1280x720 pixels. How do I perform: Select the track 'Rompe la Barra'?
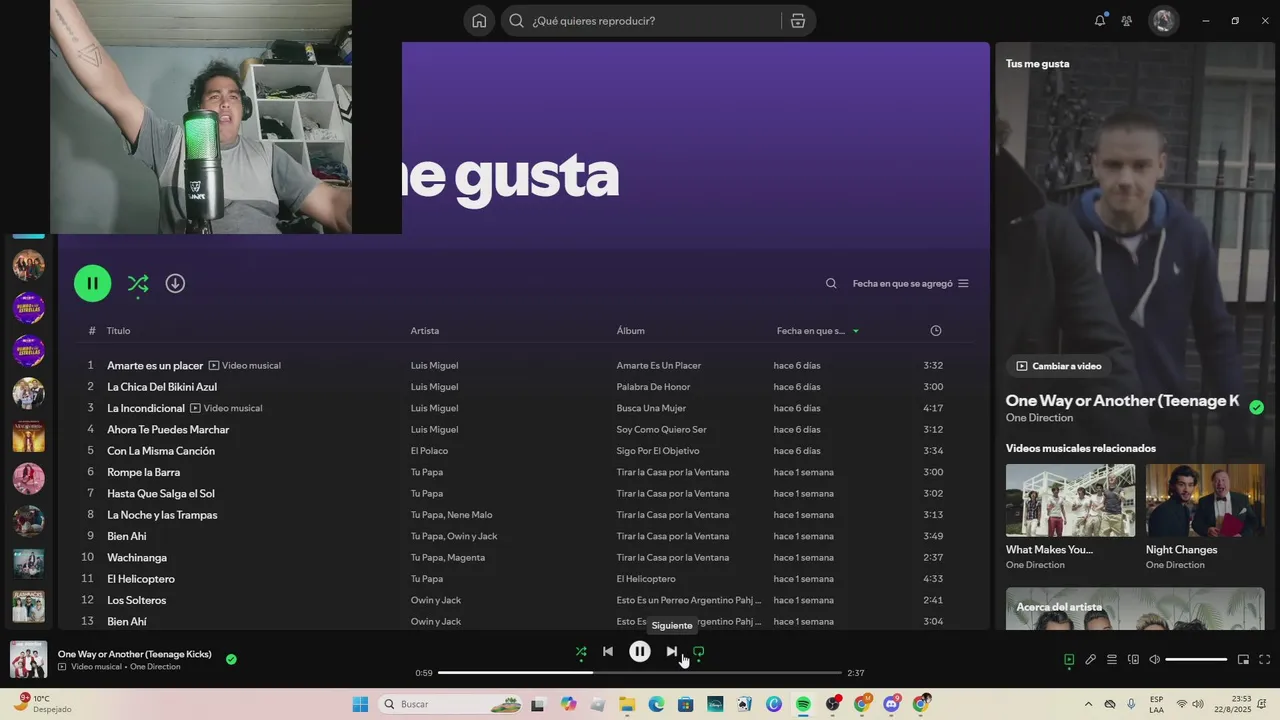[144, 472]
